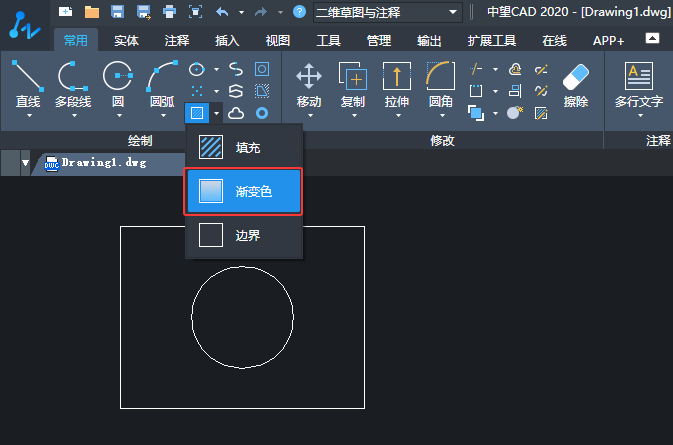Screen dimensions: 673x445
Task: Click the plot preview icon beside Print
Action: point(196,12)
